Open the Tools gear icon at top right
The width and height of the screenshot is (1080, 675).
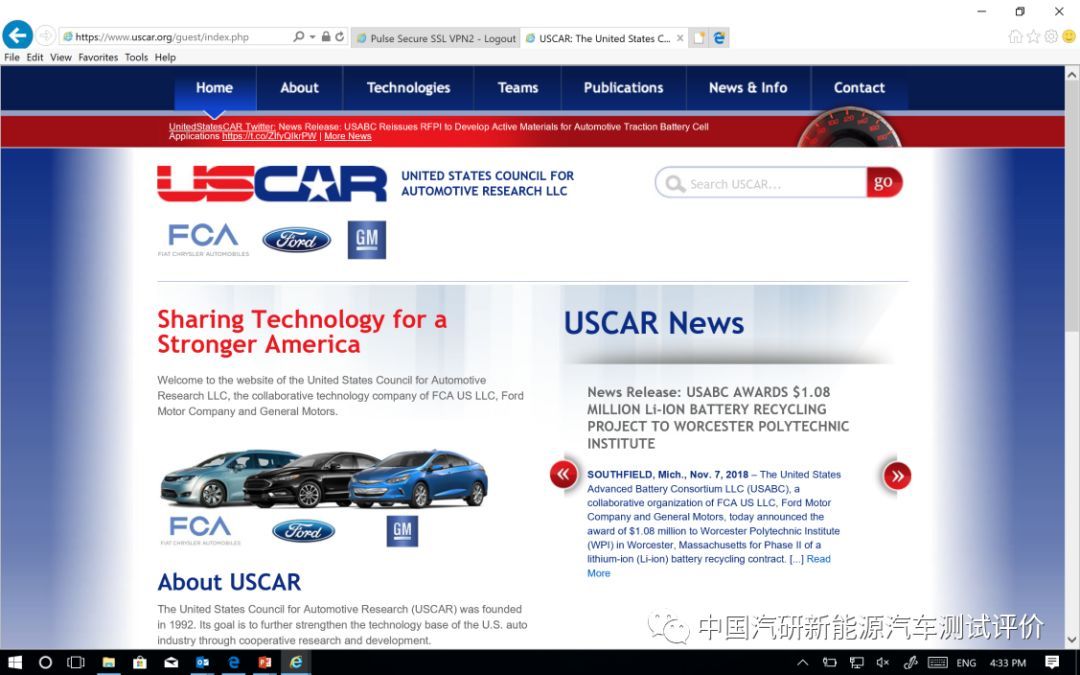click(1051, 37)
